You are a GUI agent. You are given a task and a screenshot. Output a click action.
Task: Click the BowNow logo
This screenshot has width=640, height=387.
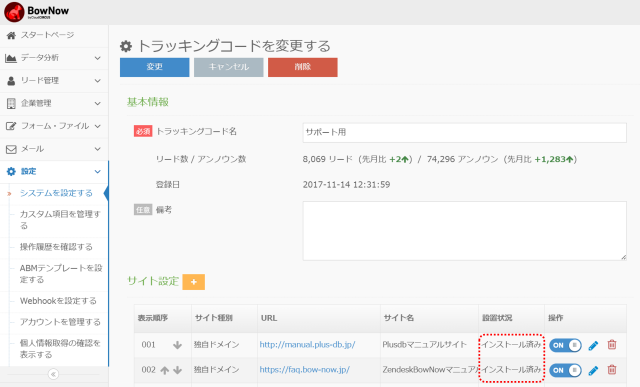[36, 12]
